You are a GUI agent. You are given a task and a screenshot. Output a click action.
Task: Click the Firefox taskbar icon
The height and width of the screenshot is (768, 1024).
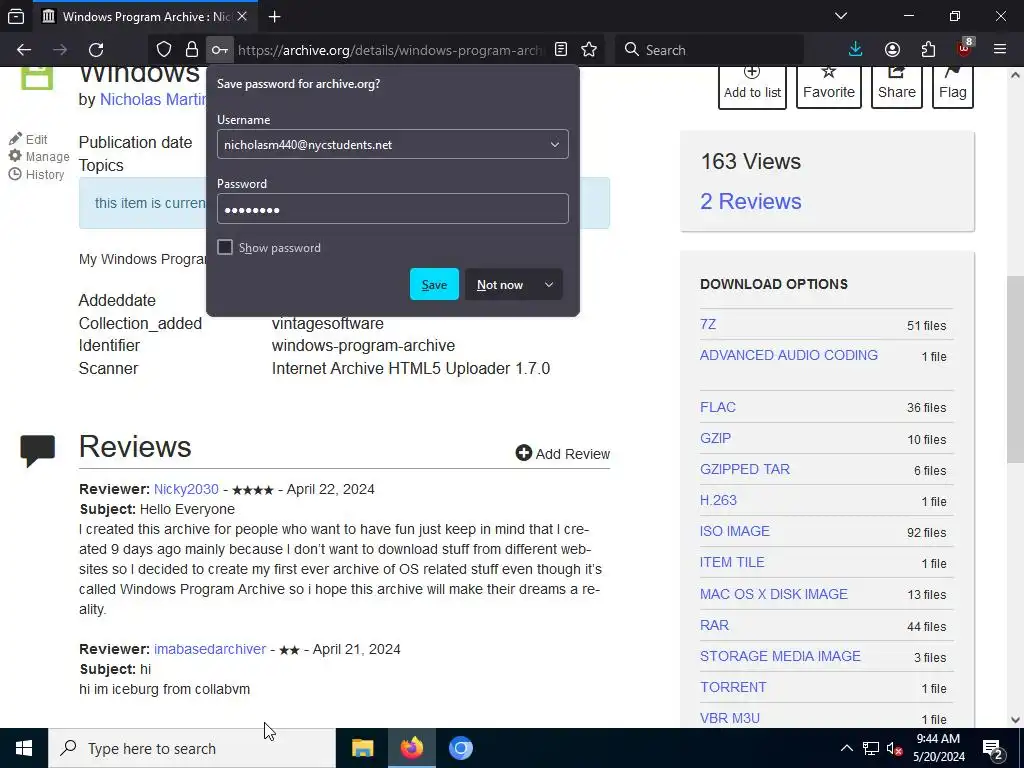click(x=411, y=748)
